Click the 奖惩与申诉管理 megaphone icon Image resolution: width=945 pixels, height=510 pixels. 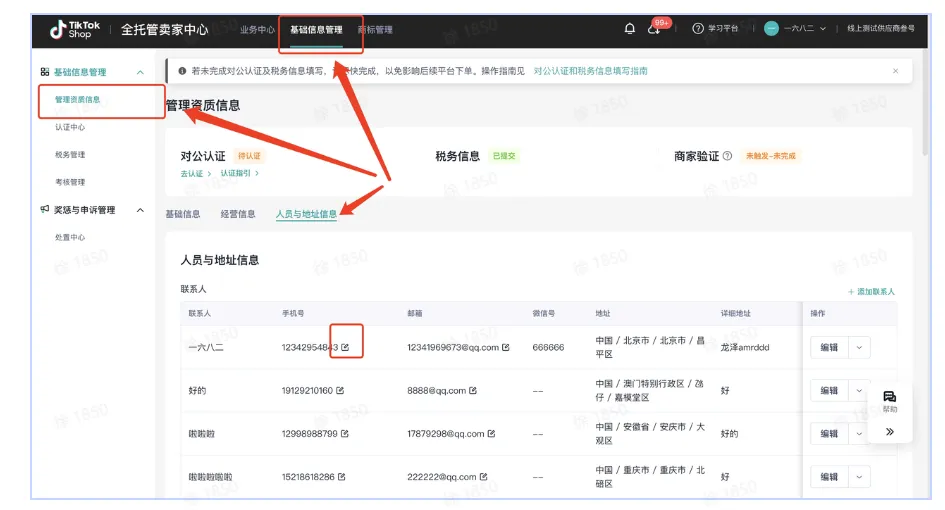pos(45,210)
